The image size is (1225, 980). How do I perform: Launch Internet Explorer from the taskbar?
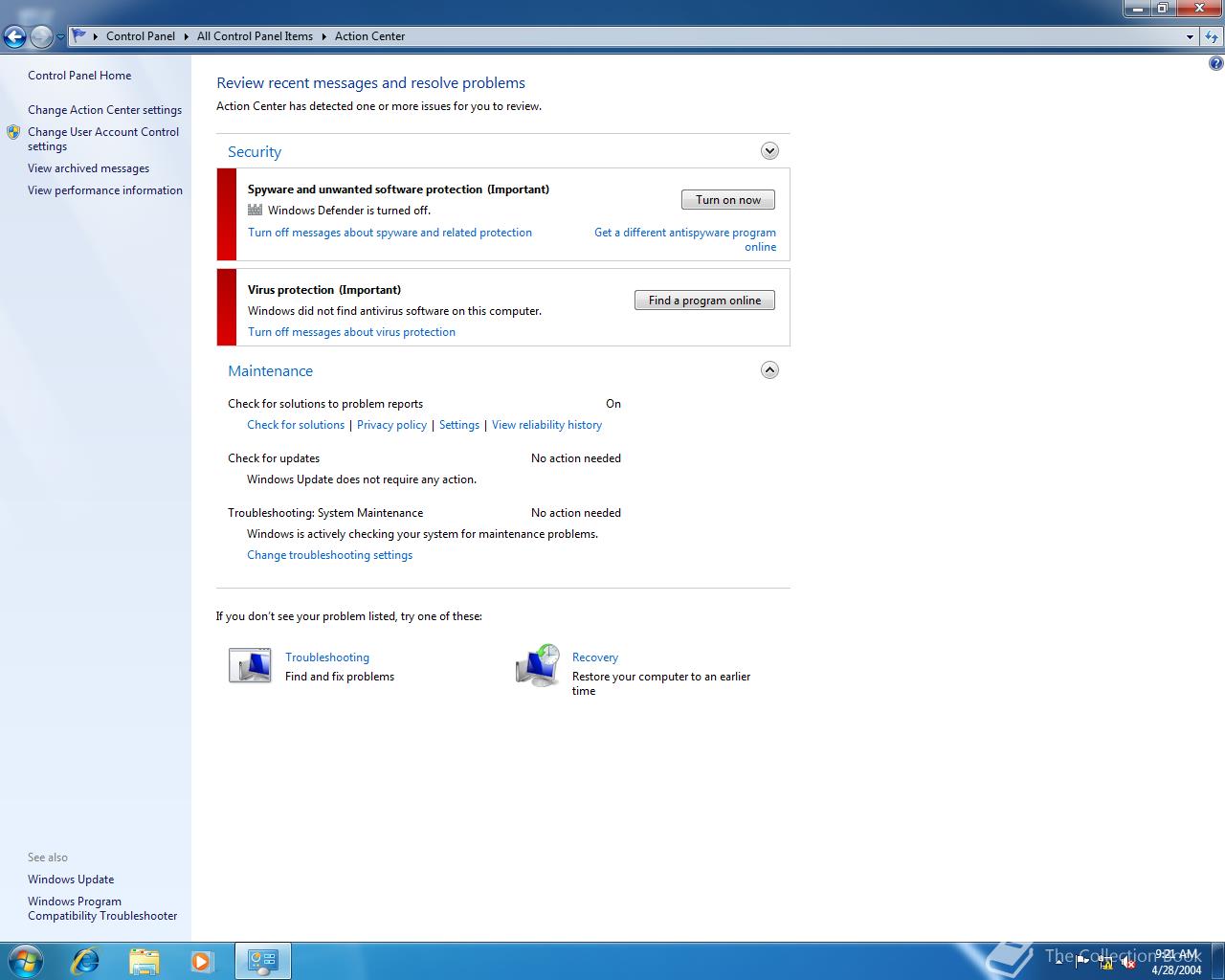[86, 961]
